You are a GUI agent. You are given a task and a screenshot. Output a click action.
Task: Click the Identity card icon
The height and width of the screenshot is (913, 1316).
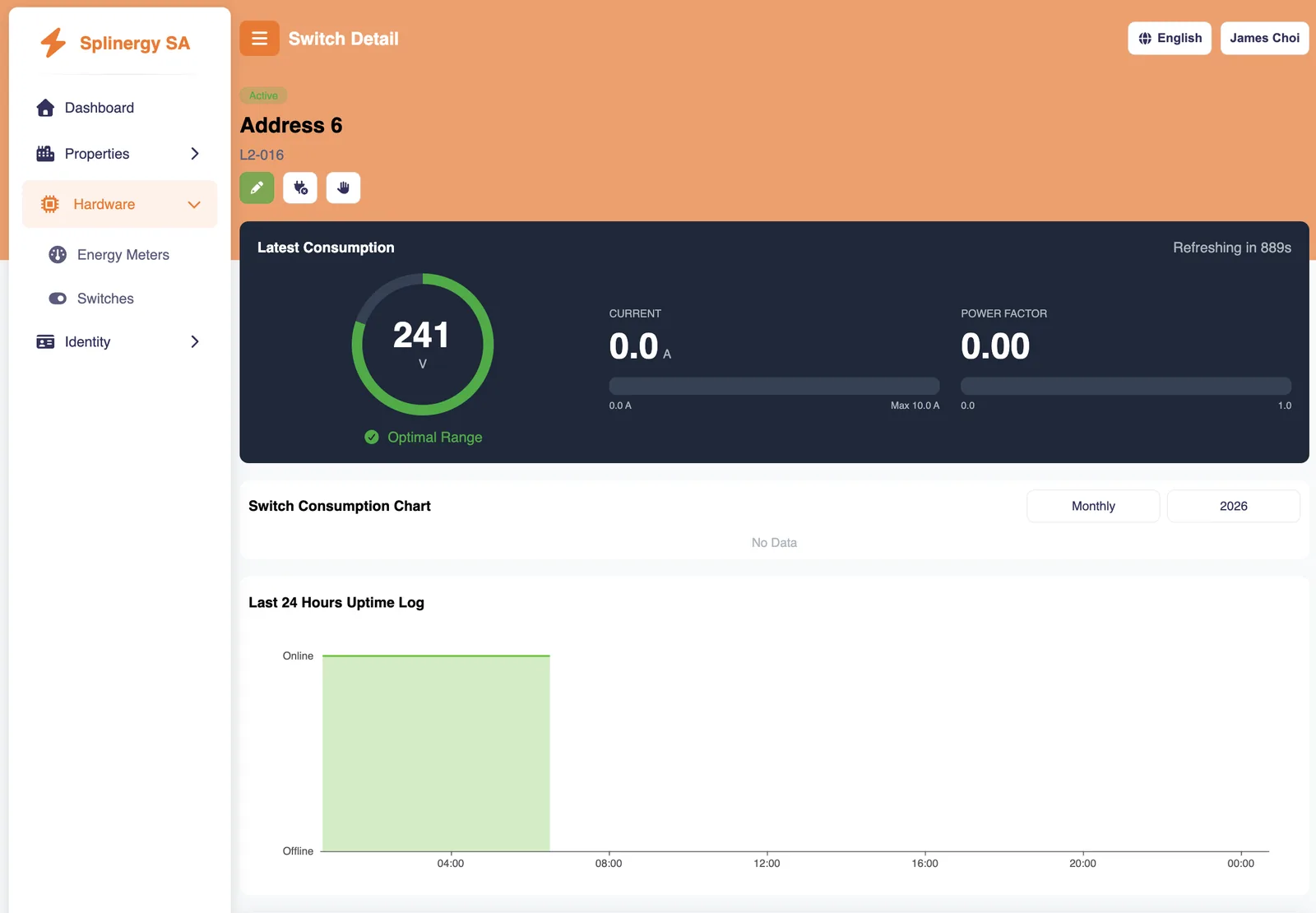pyautogui.click(x=45, y=342)
